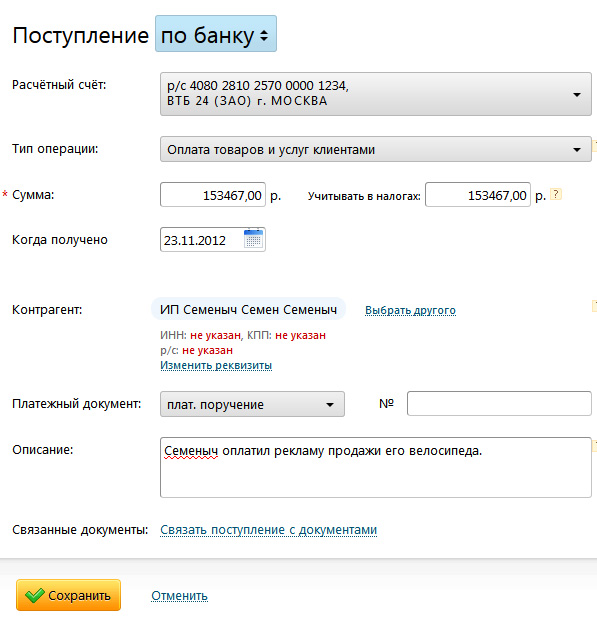This screenshot has width=597, height=621.
Task: Click the Сумма amount input field
Action: (x=213, y=194)
